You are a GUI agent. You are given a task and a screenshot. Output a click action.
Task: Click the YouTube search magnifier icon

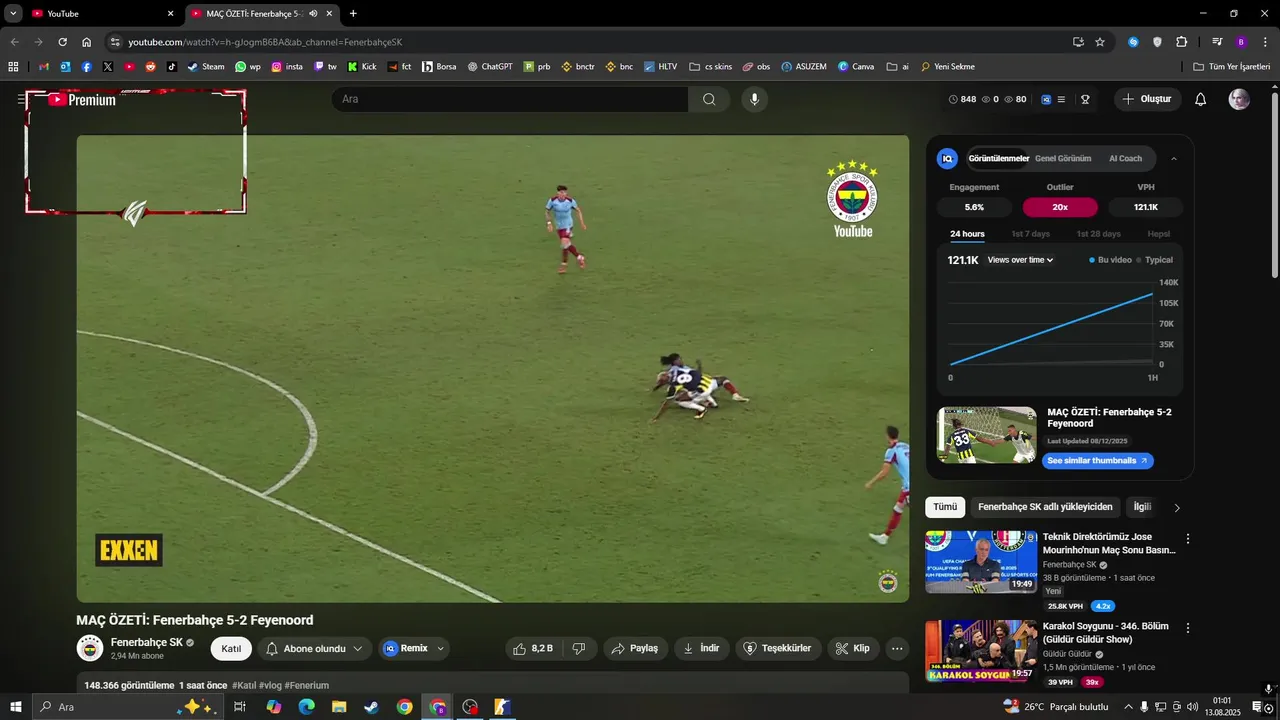click(x=709, y=99)
